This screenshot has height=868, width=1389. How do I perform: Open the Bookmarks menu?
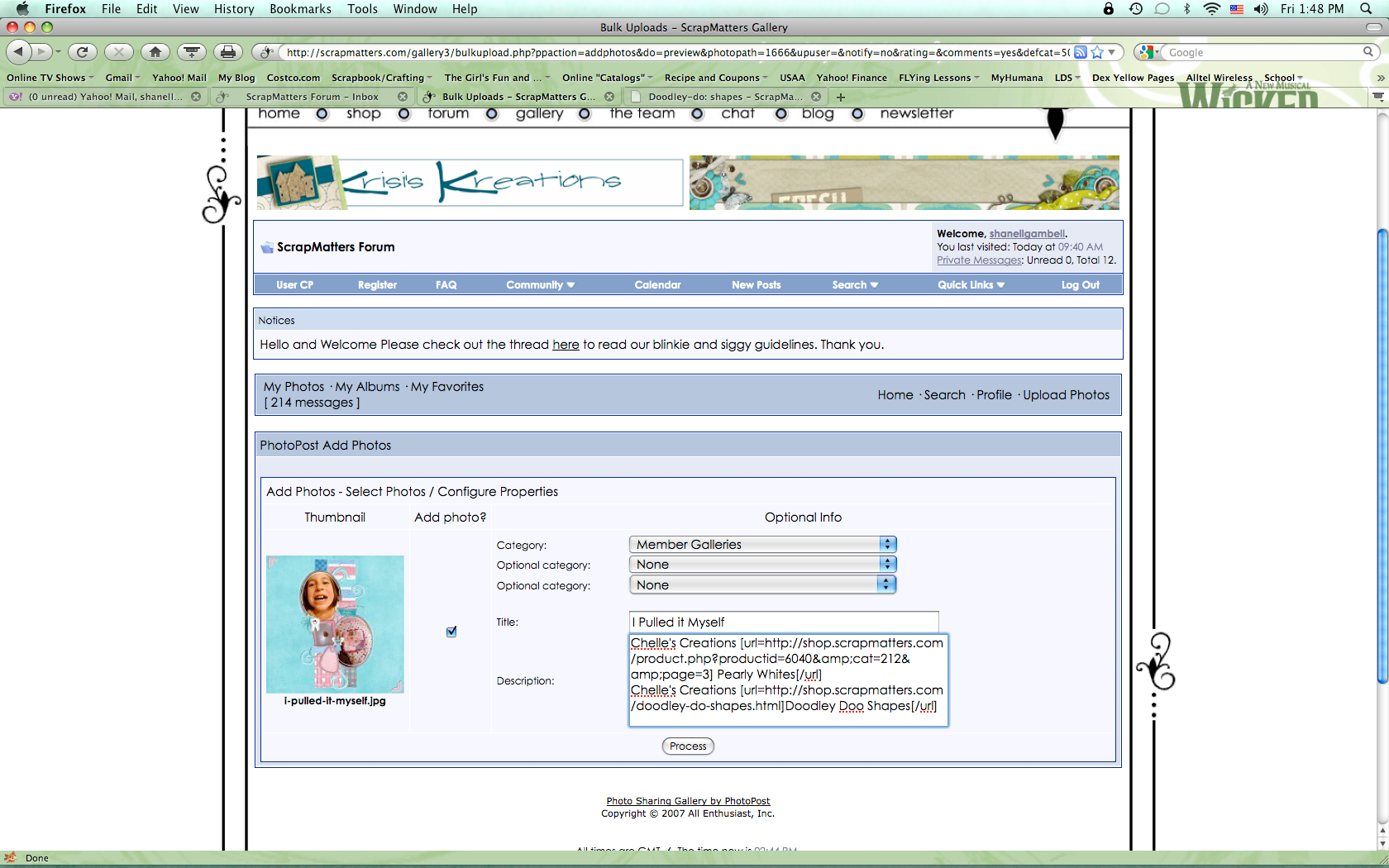(x=300, y=9)
